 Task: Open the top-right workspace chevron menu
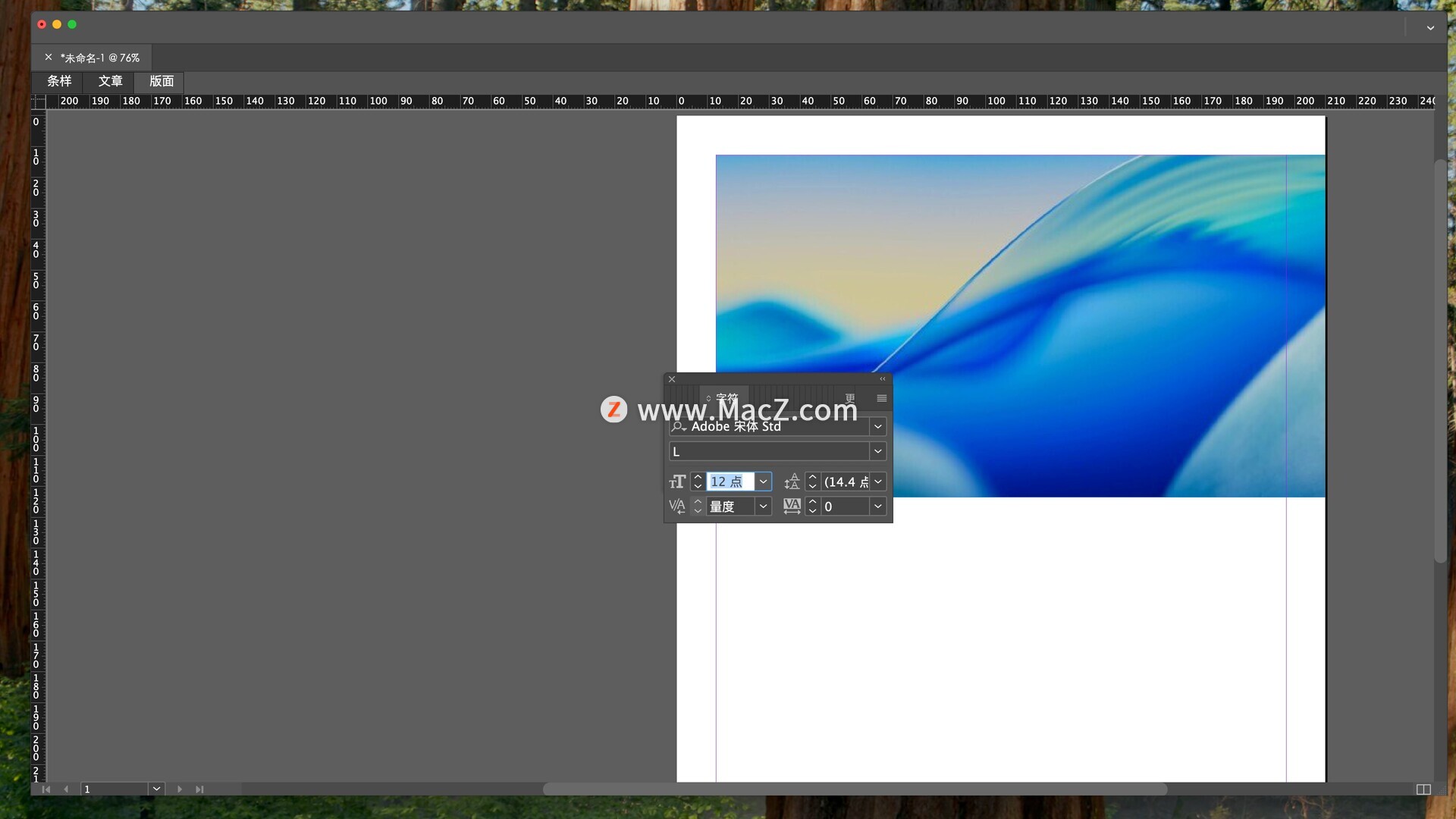(1430, 28)
